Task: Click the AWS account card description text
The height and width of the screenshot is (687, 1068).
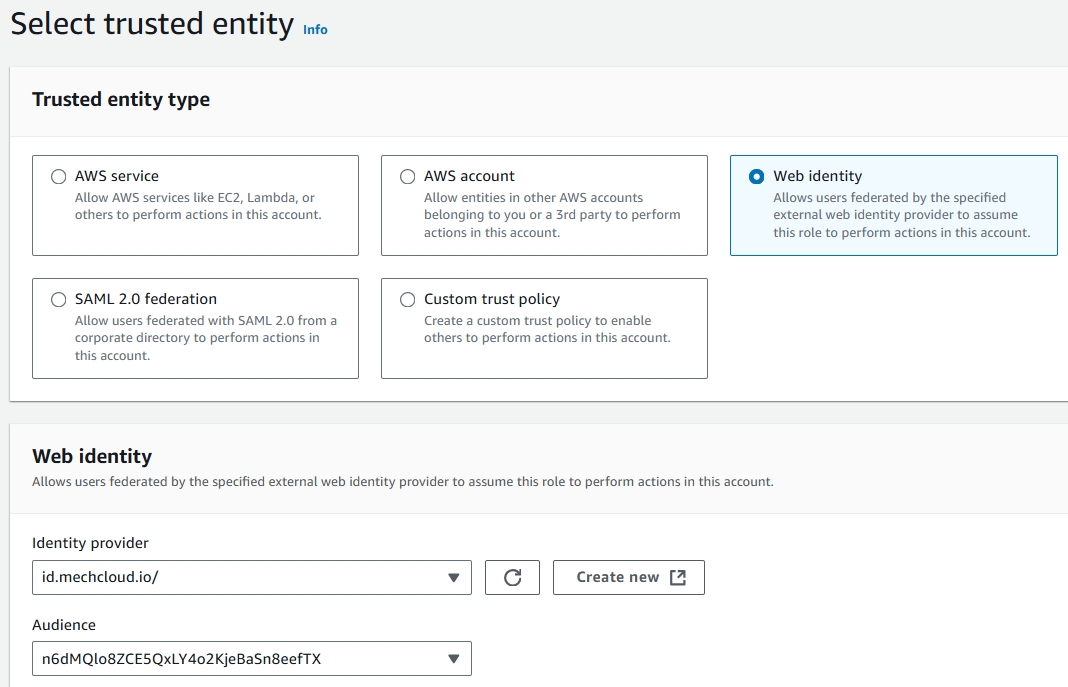Action: tap(551, 215)
